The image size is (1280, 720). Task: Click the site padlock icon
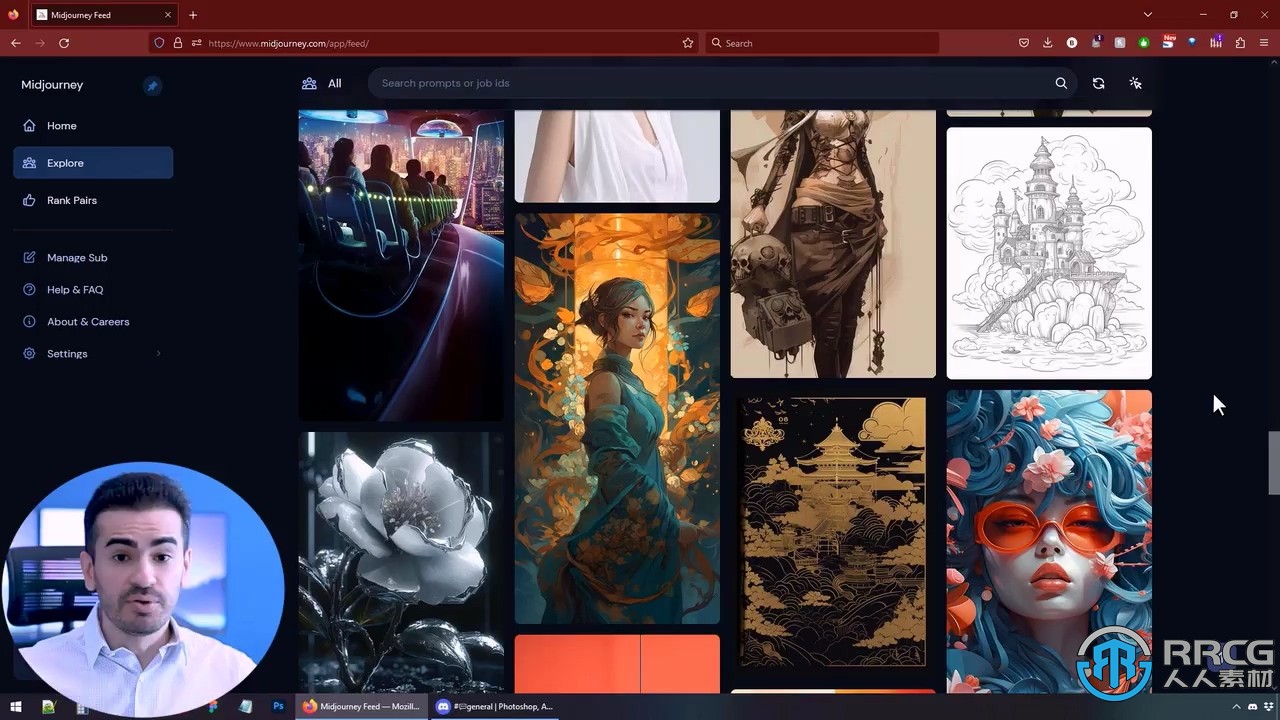(178, 43)
